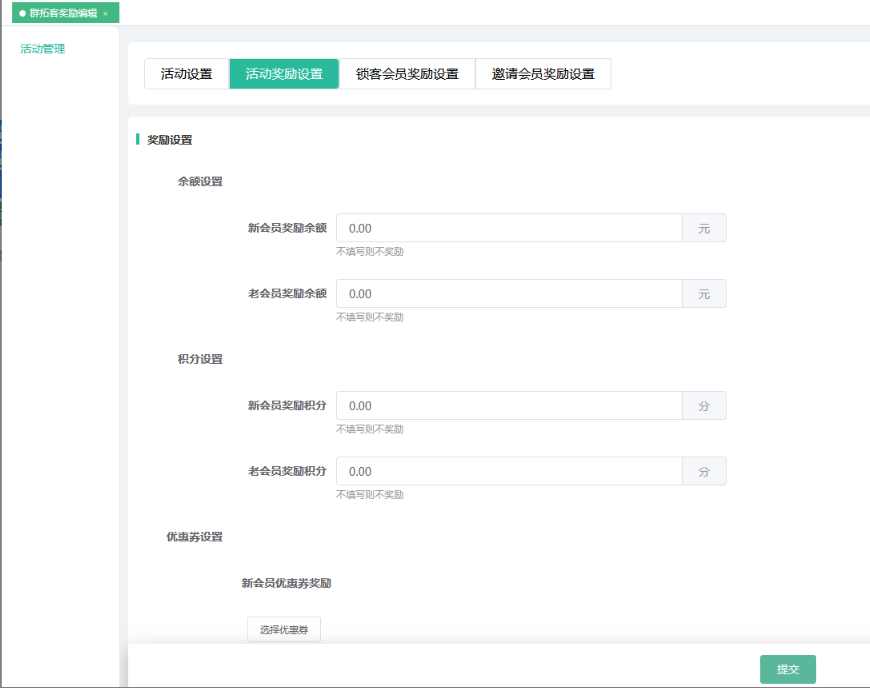
Task: Switch to the 活动设置 tab
Action: (187, 74)
